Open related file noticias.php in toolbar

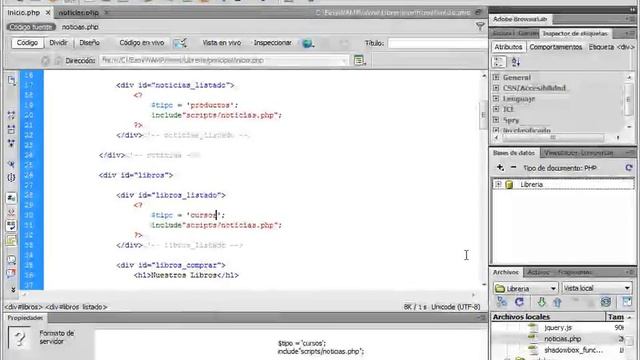coord(80,27)
